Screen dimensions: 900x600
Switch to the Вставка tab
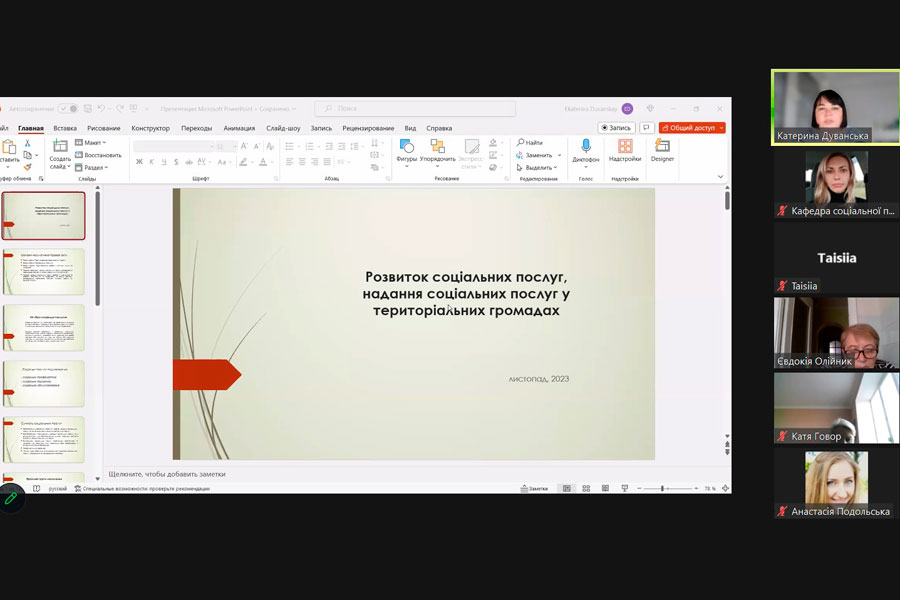65,128
